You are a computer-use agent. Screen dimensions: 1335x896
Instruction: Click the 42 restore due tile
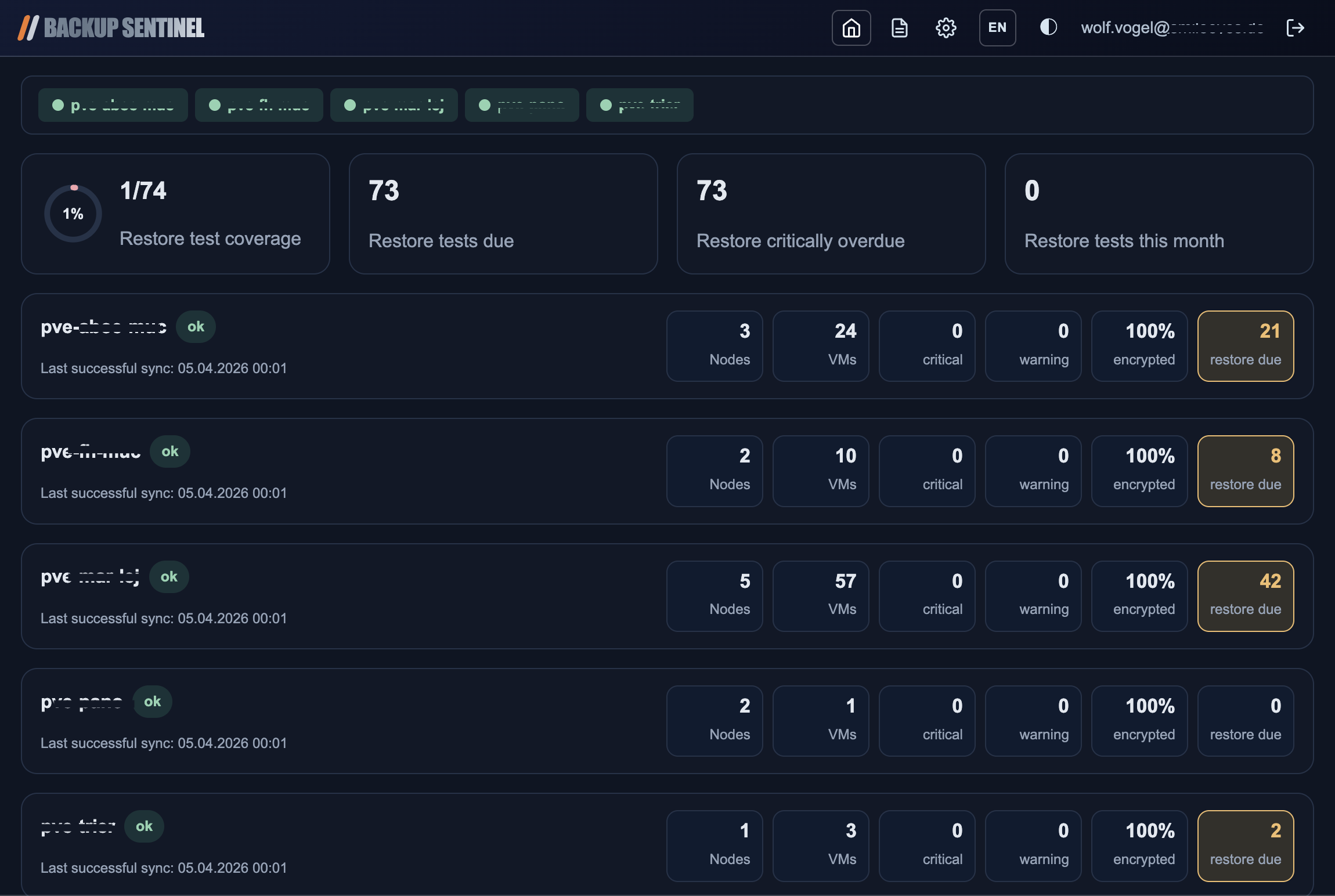1245,596
